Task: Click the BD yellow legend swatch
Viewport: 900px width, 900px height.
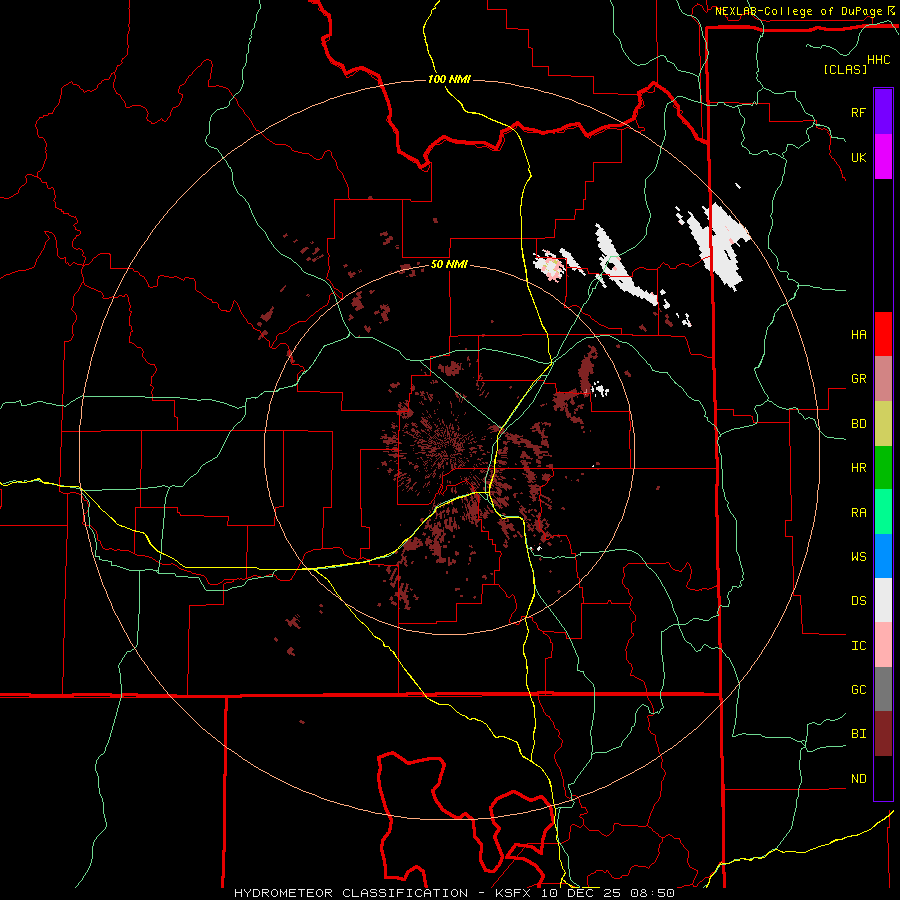Action: 883,424
